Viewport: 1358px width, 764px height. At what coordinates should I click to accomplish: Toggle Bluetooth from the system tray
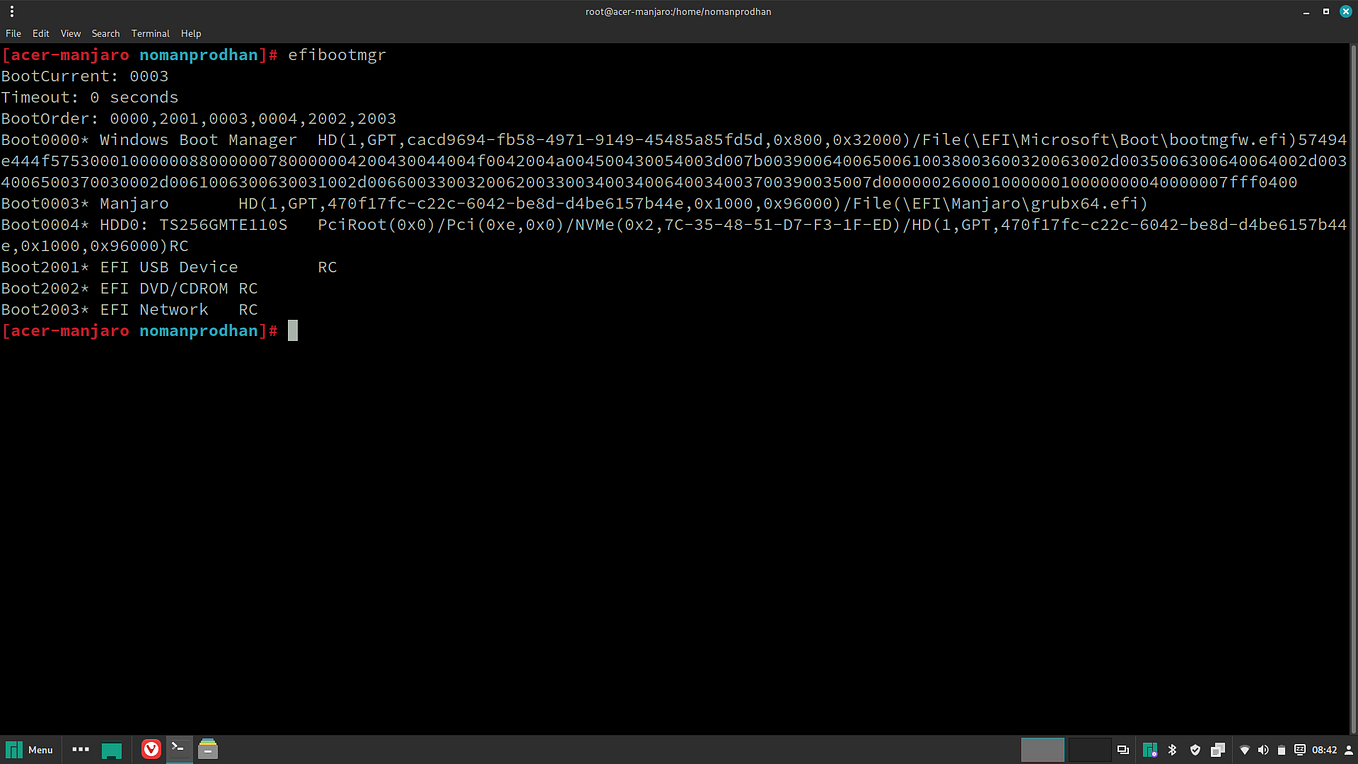coord(1171,749)
